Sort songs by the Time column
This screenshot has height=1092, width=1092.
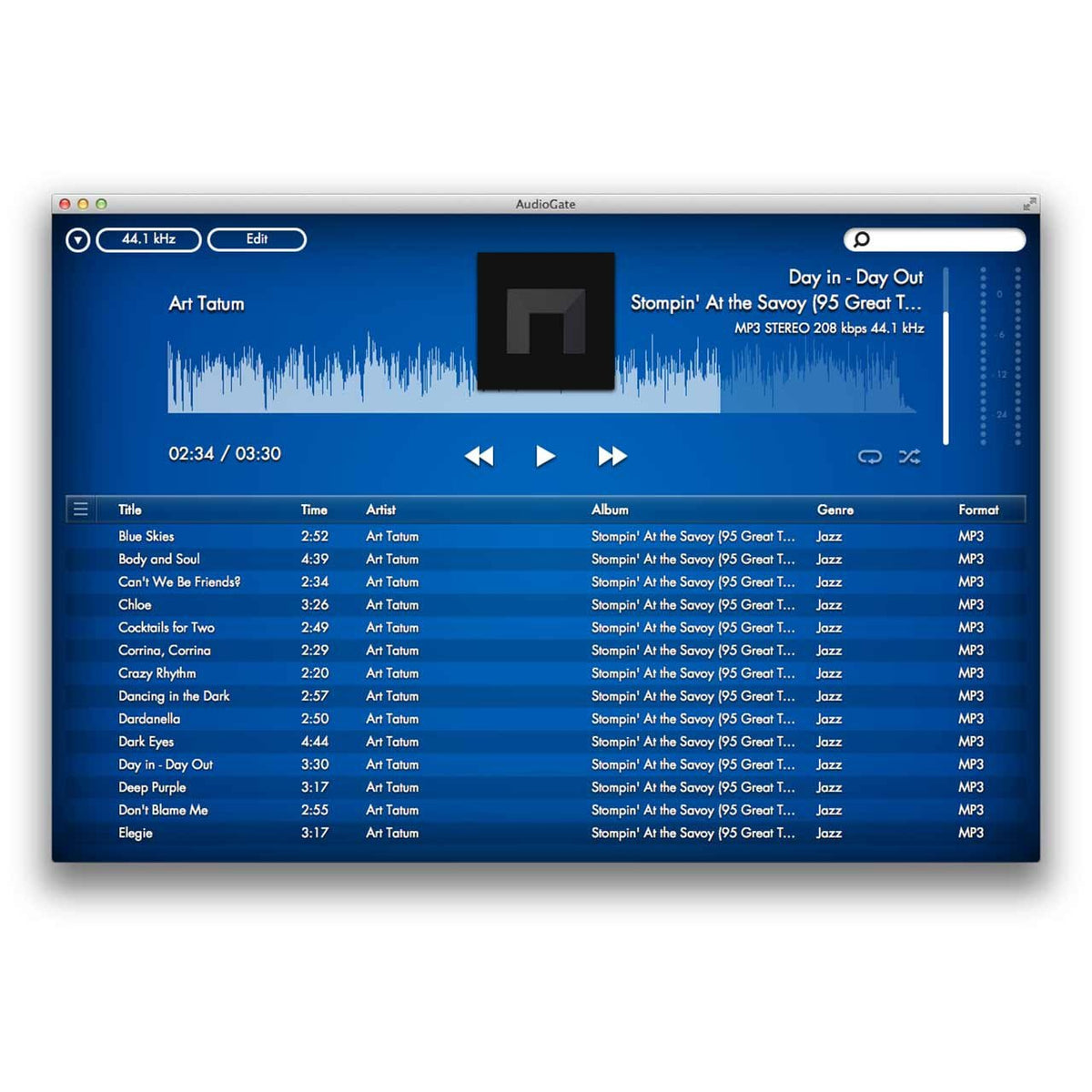click(x=314, y=510)
